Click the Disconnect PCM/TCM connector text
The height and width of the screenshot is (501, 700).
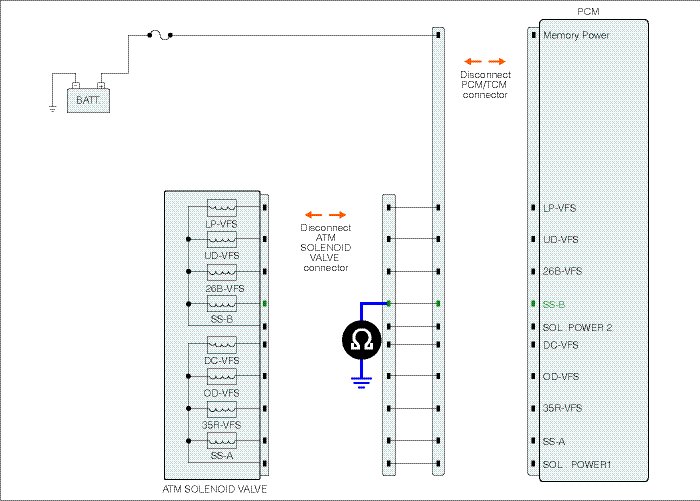[485, 85]
